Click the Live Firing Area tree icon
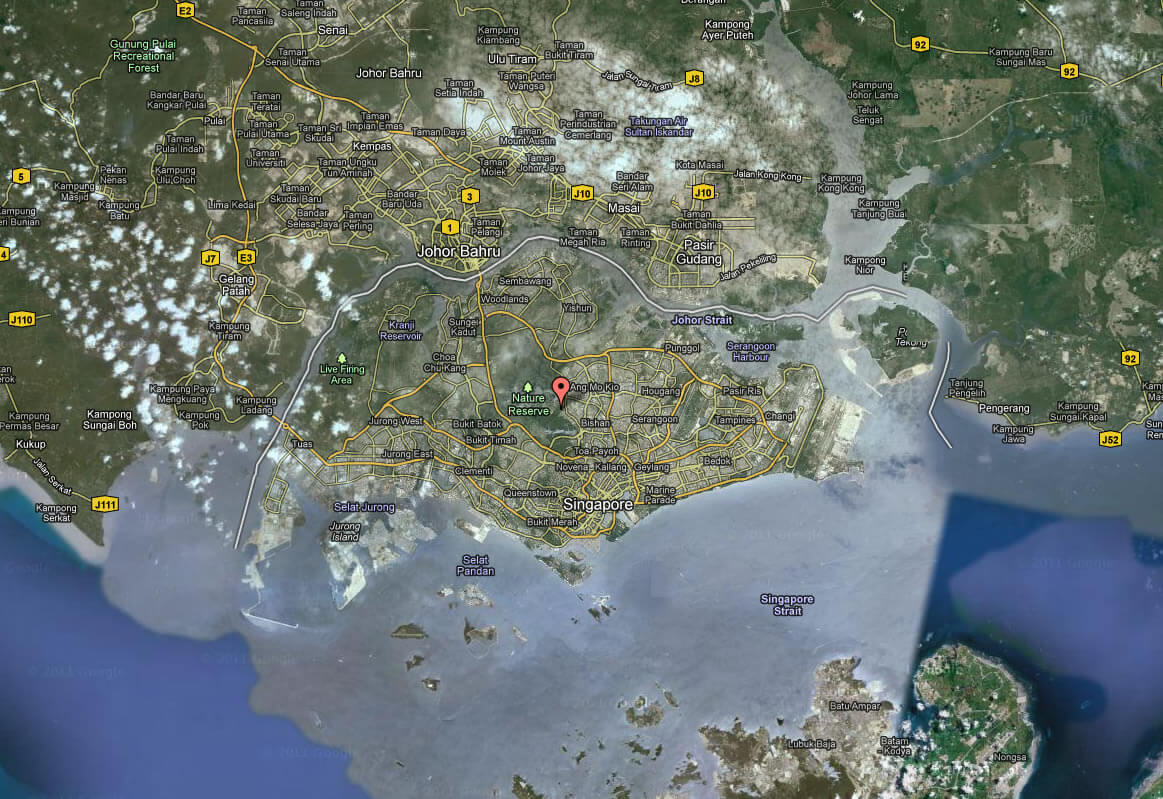Viewport: 1163px width, 799px height. coord(342,357)
